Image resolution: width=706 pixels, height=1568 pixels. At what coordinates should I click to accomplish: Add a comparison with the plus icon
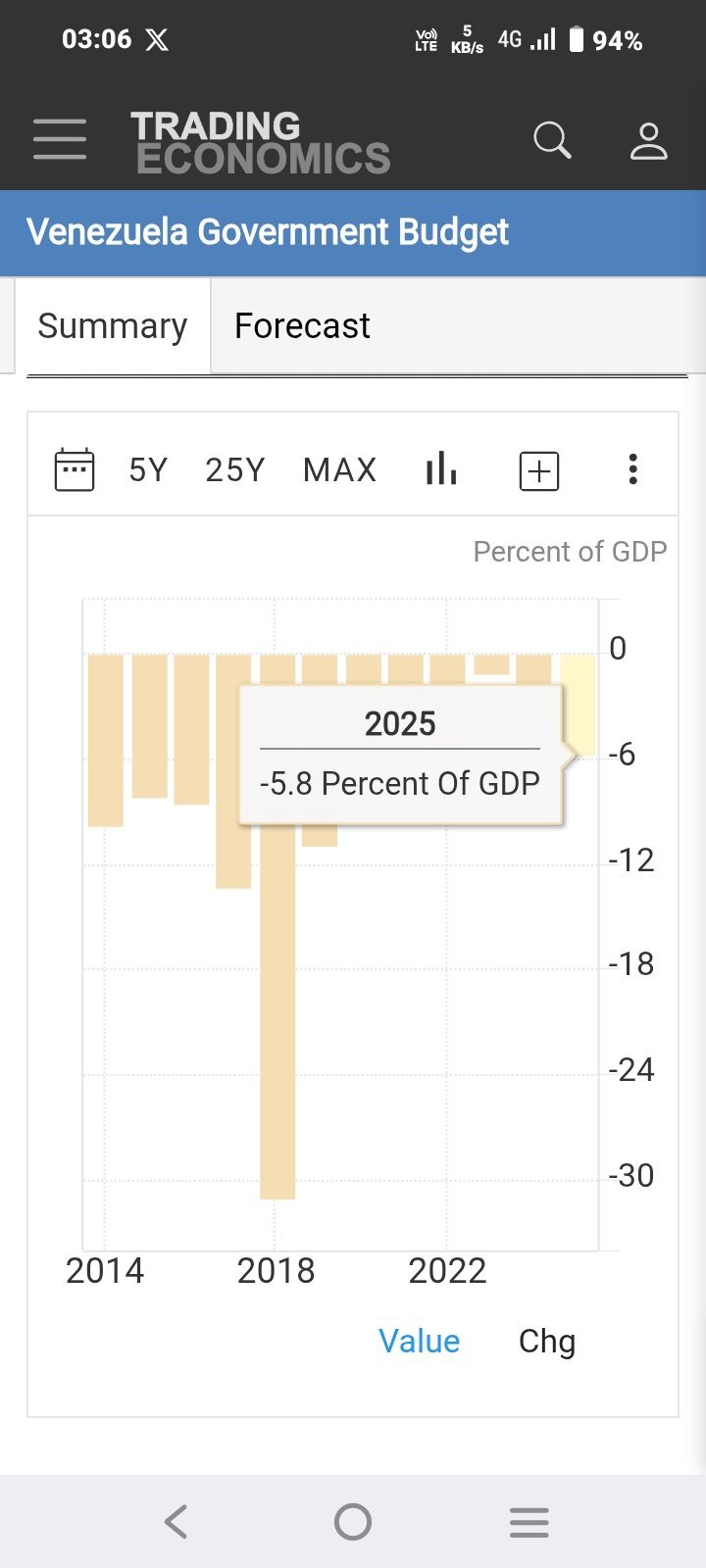(x=538, y=471)
